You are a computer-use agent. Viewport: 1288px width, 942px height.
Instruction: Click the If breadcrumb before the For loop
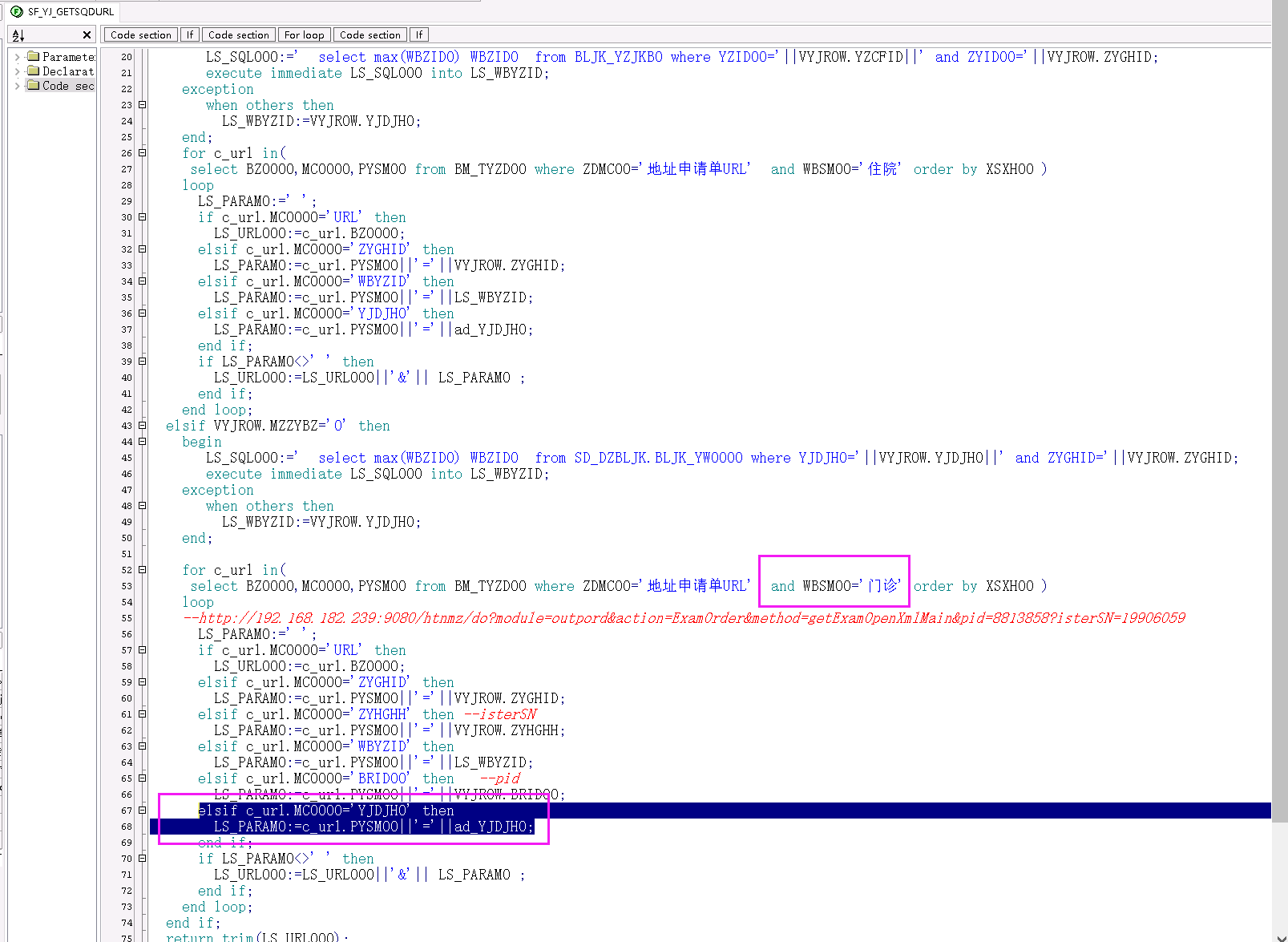tap(190, 35)
